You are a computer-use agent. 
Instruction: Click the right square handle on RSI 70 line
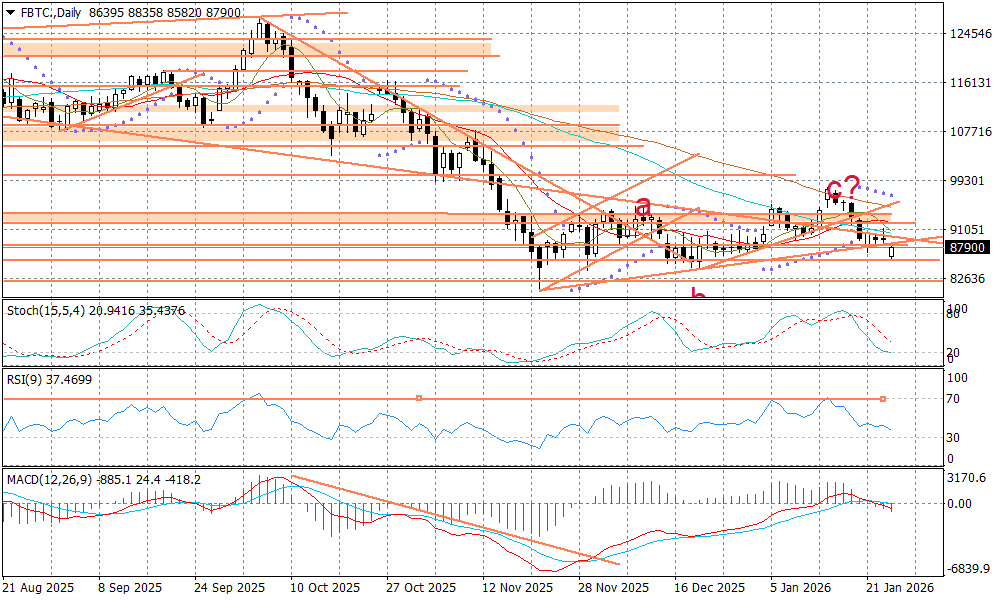883,399
